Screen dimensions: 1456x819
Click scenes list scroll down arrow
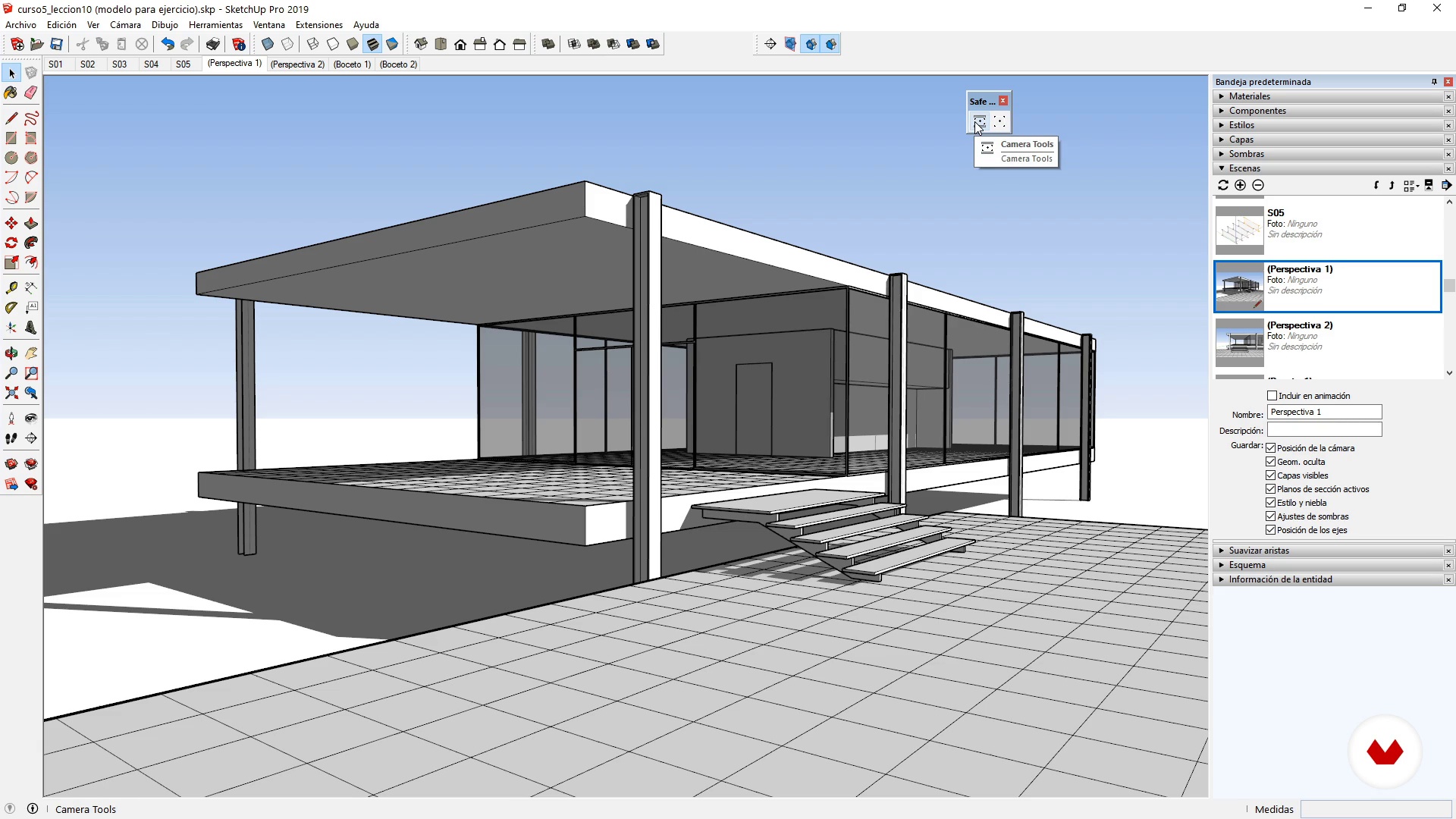(x=1449, y=373)
